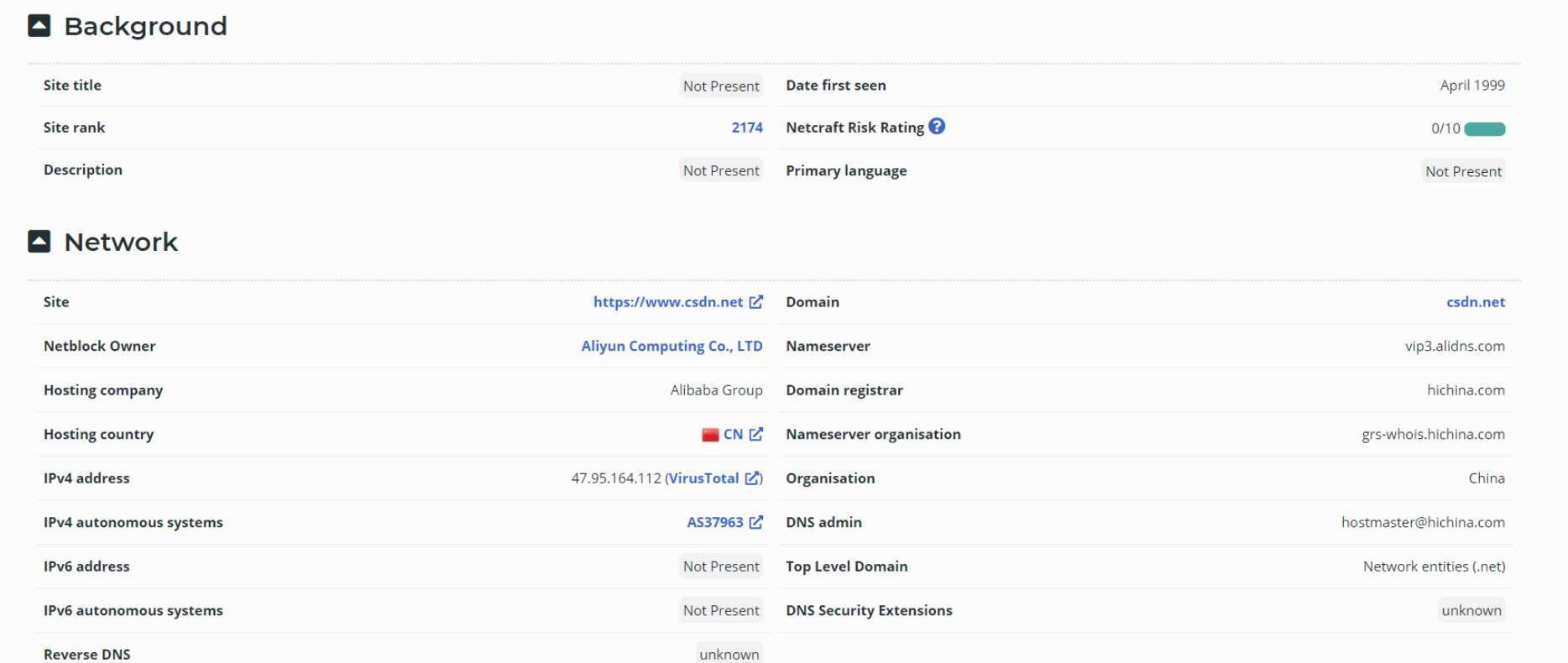Click external-link icon after VirusTotal
Viewport: 1568px width, 663px height.
coord(752,478)
